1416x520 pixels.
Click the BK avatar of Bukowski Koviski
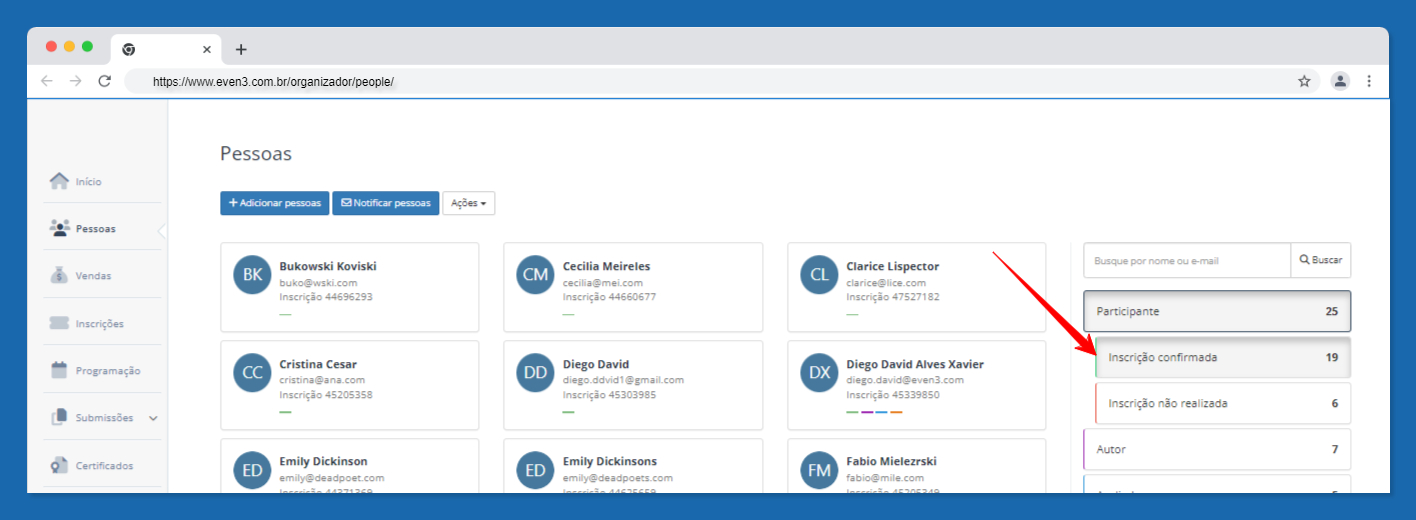[x=252, y=274]
